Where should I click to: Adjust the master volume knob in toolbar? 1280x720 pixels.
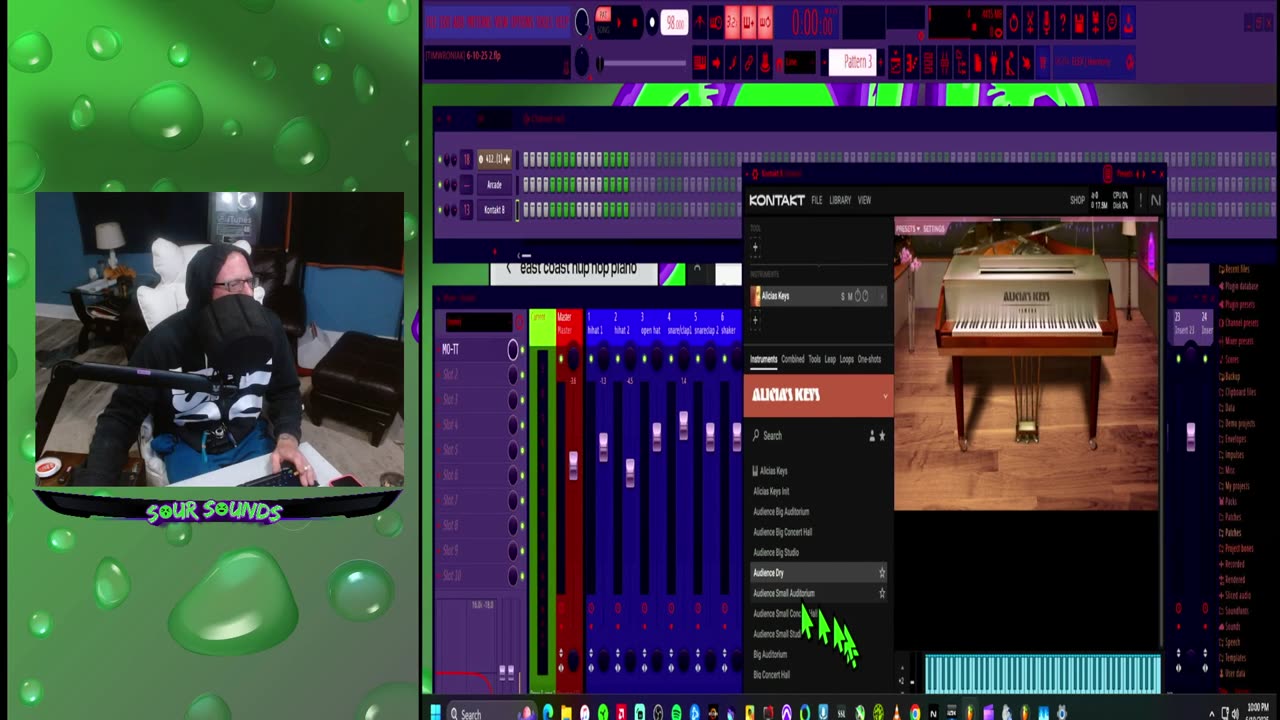click(x=582, y=22)
